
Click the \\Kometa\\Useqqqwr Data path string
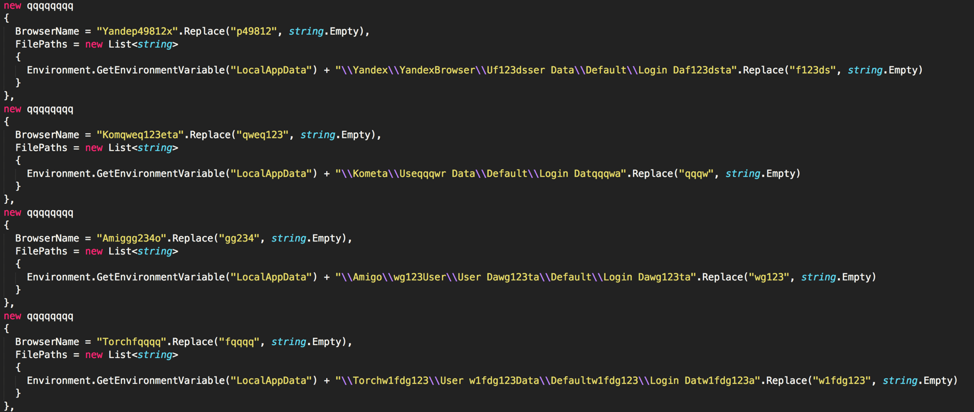[x=485, y=174]
